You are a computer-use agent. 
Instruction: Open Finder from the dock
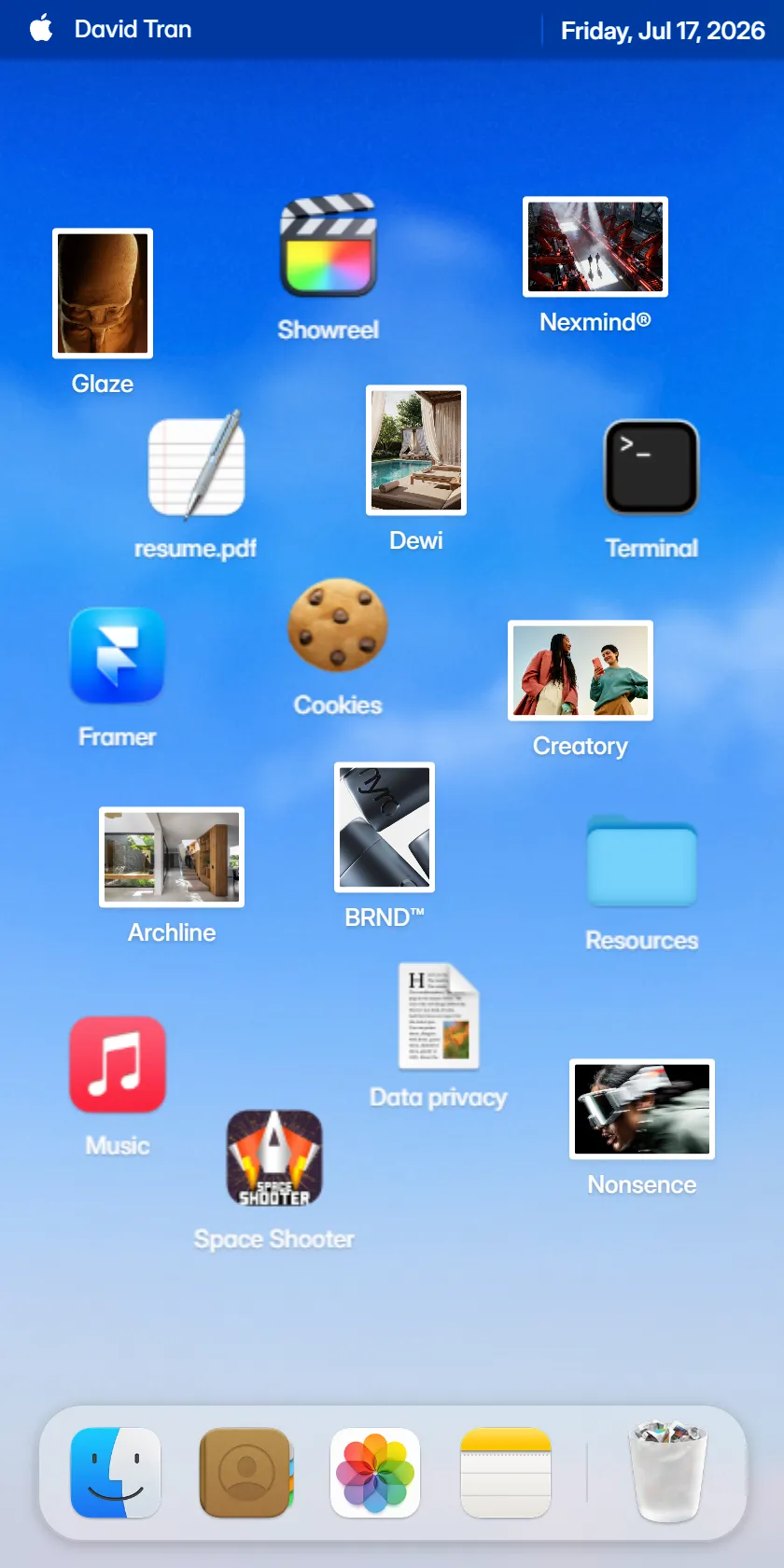(x=116, y=1473)
